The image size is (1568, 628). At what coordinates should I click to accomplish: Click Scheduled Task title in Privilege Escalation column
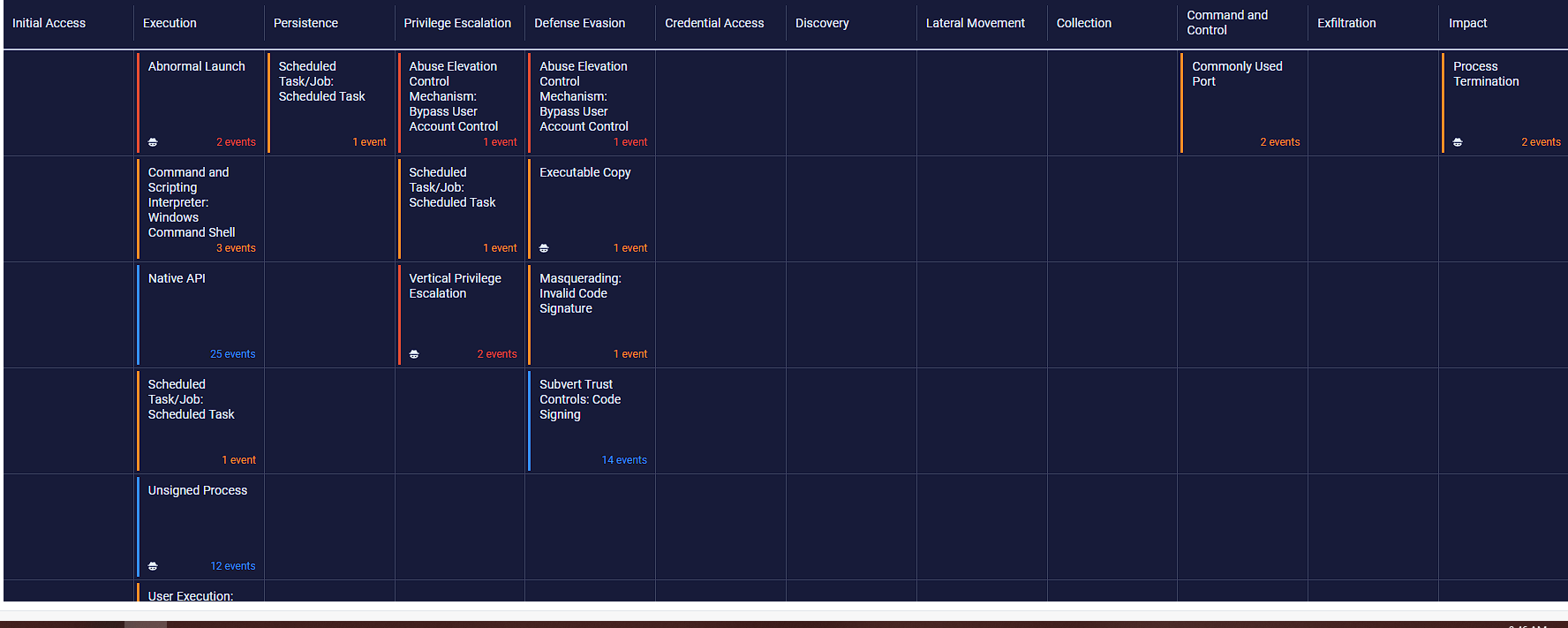[x=452, y=187]
